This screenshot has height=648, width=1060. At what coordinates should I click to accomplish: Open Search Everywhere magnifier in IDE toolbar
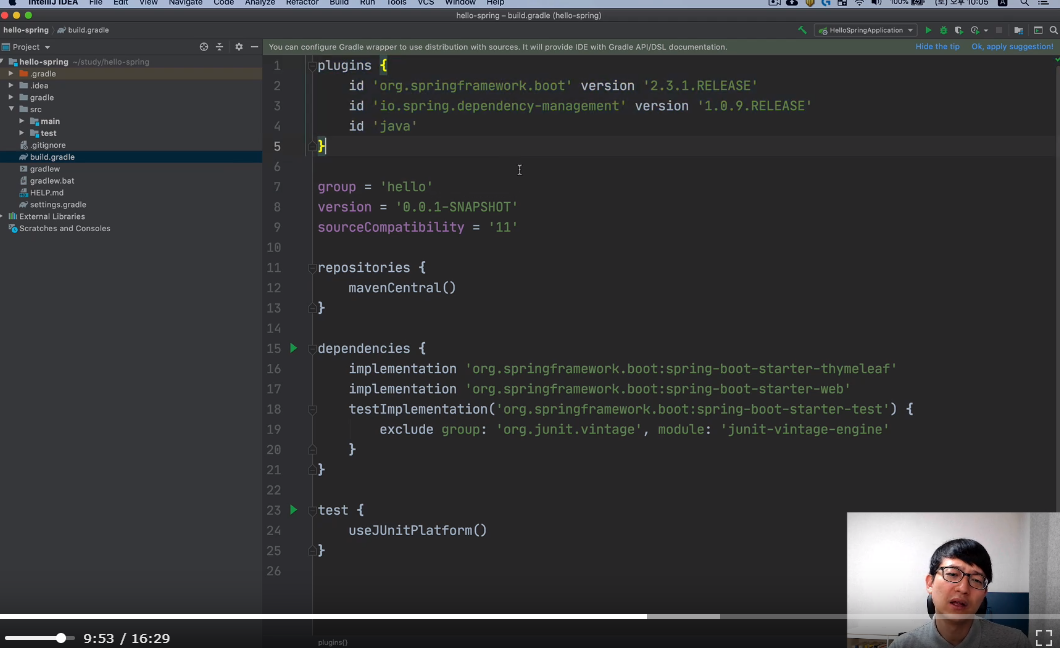(1053, 30)
